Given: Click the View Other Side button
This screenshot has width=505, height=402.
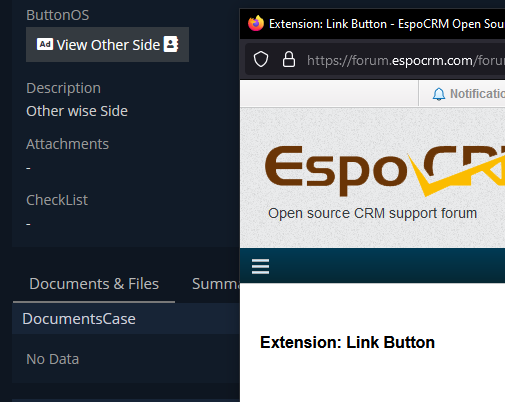Looking at the screenshot, I should 107,45.
